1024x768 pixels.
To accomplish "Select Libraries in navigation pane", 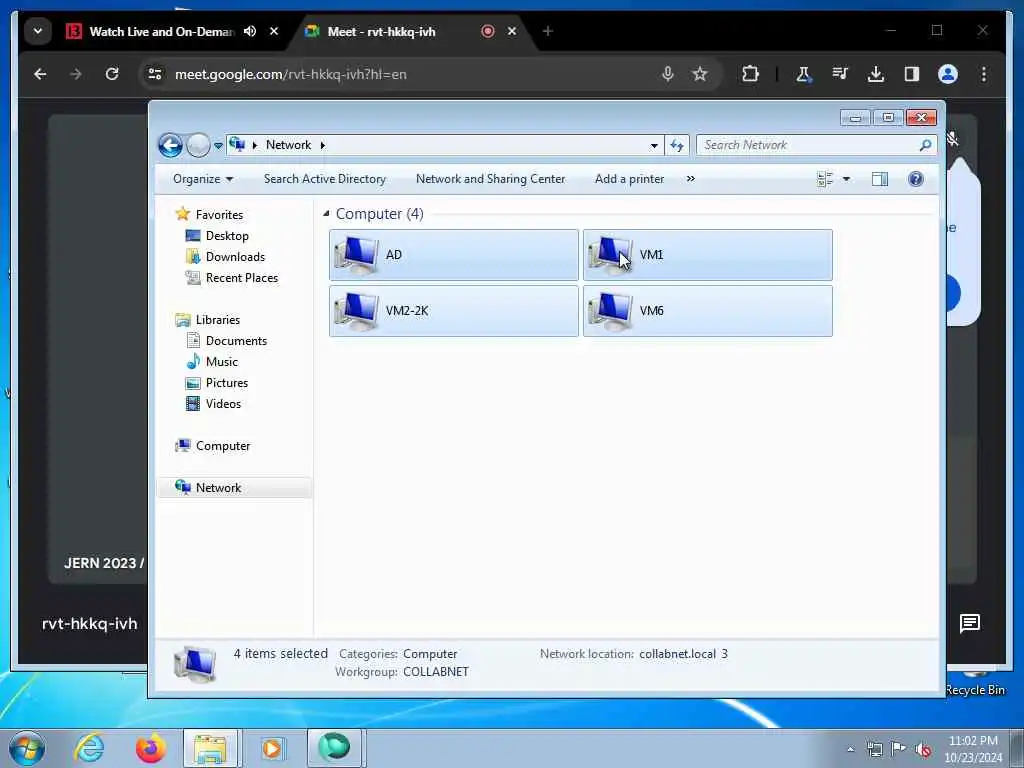I will coord(208,320).
